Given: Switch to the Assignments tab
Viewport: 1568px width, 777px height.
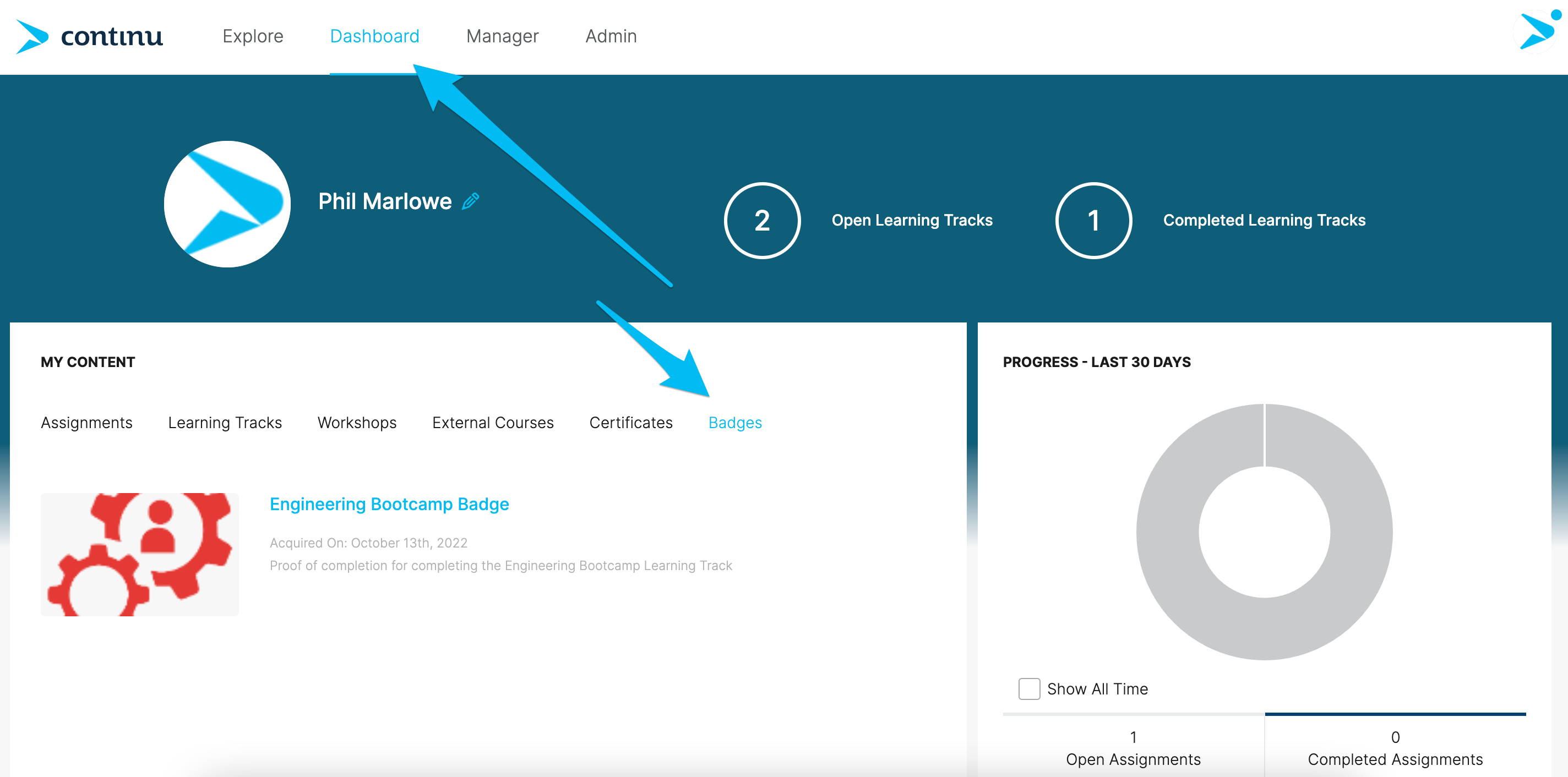Looking at the screenshot, I should [x=86, y=422].
